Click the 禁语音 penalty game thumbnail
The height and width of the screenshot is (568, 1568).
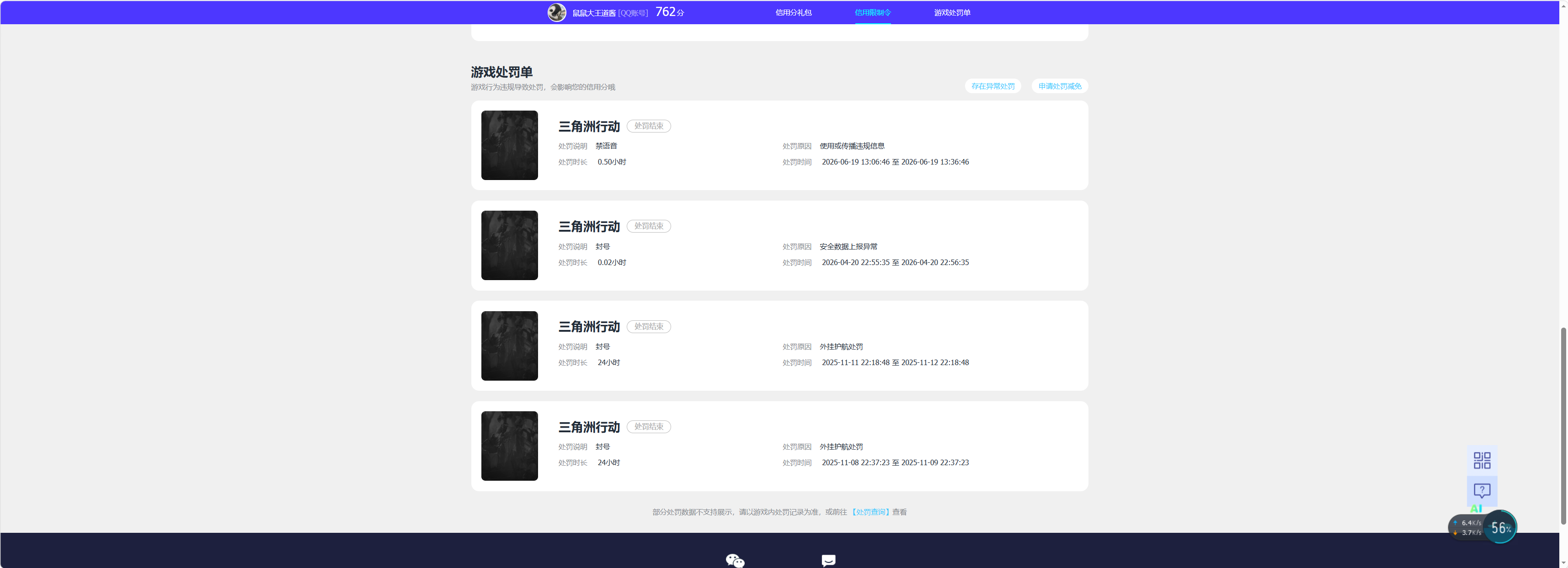pyautogui.click(x=509, y=145)
